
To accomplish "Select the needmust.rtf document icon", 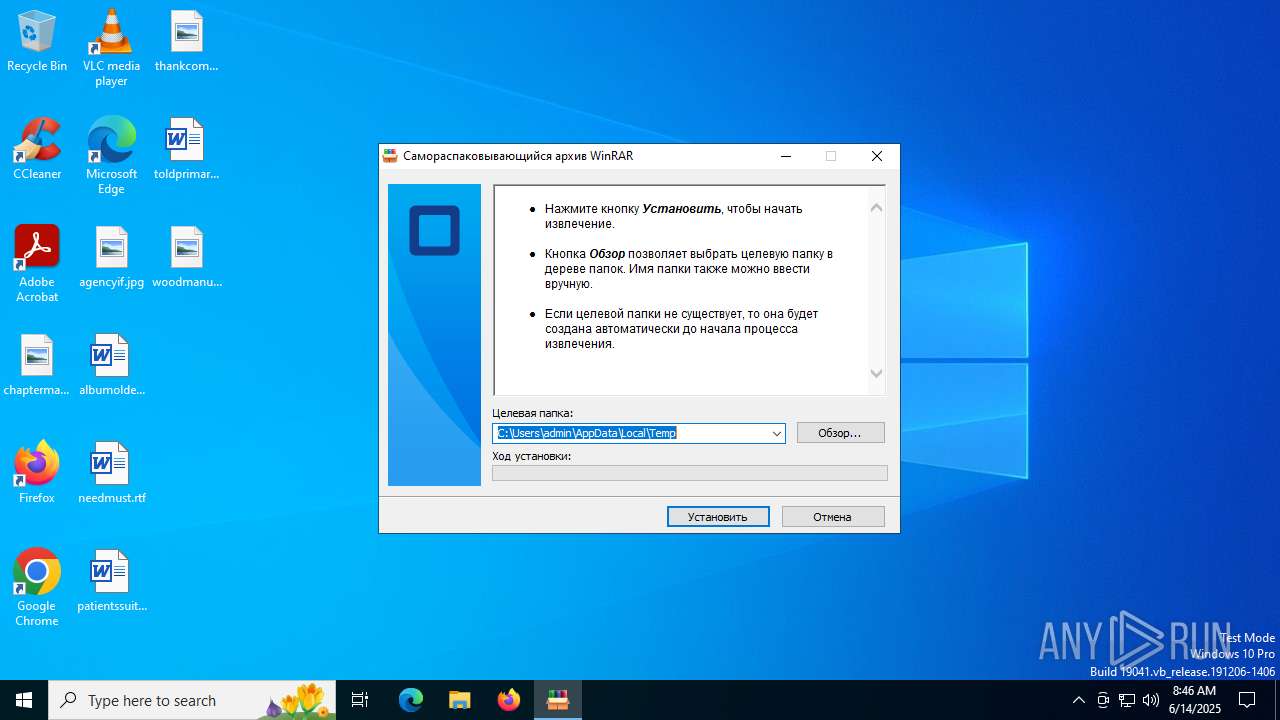I will click(x=111, y=473).
